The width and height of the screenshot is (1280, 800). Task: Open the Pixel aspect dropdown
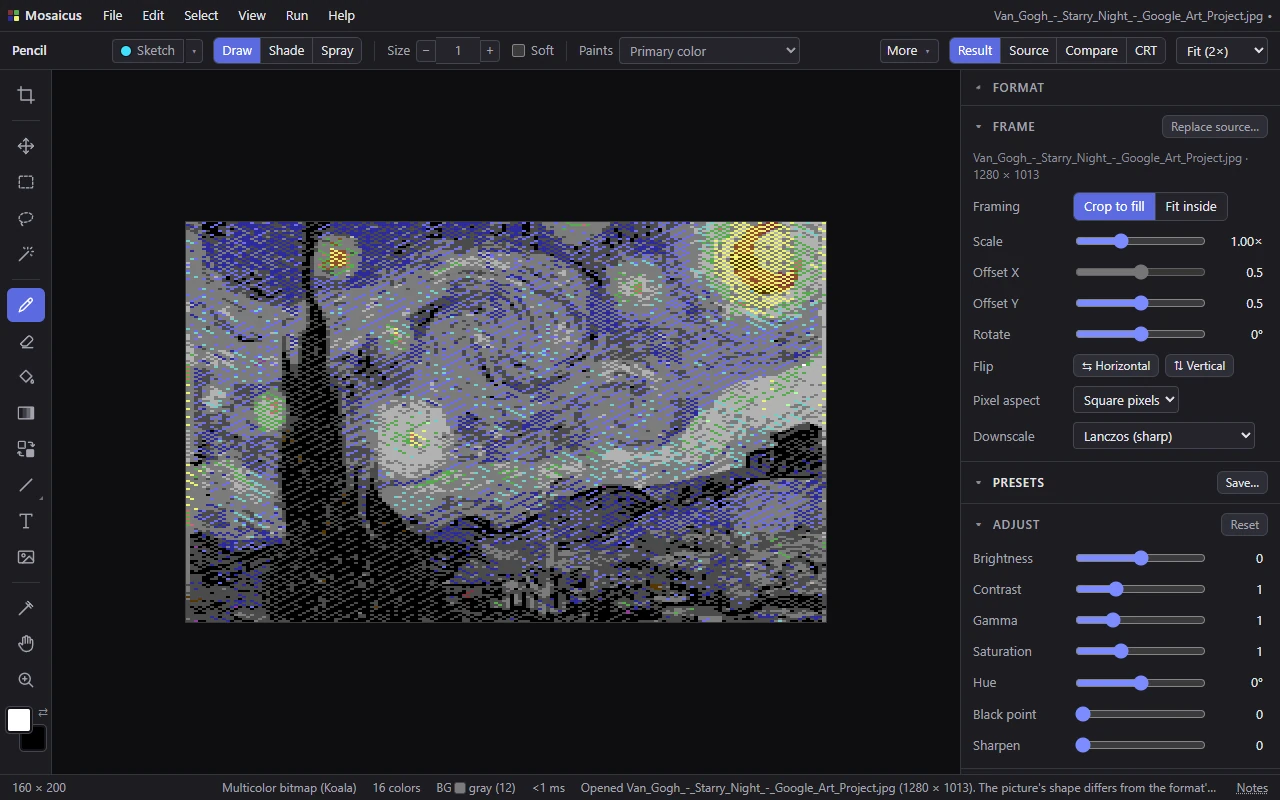1126,400
